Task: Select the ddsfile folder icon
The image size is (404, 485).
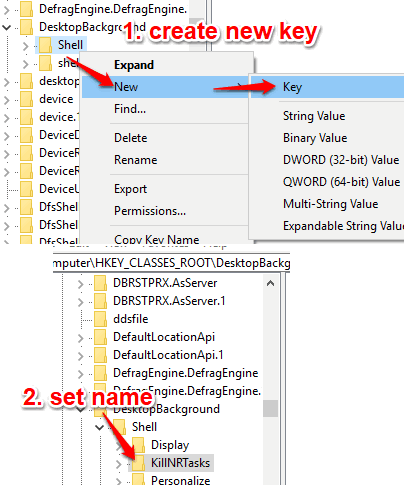Action: (x=100, y=319)
